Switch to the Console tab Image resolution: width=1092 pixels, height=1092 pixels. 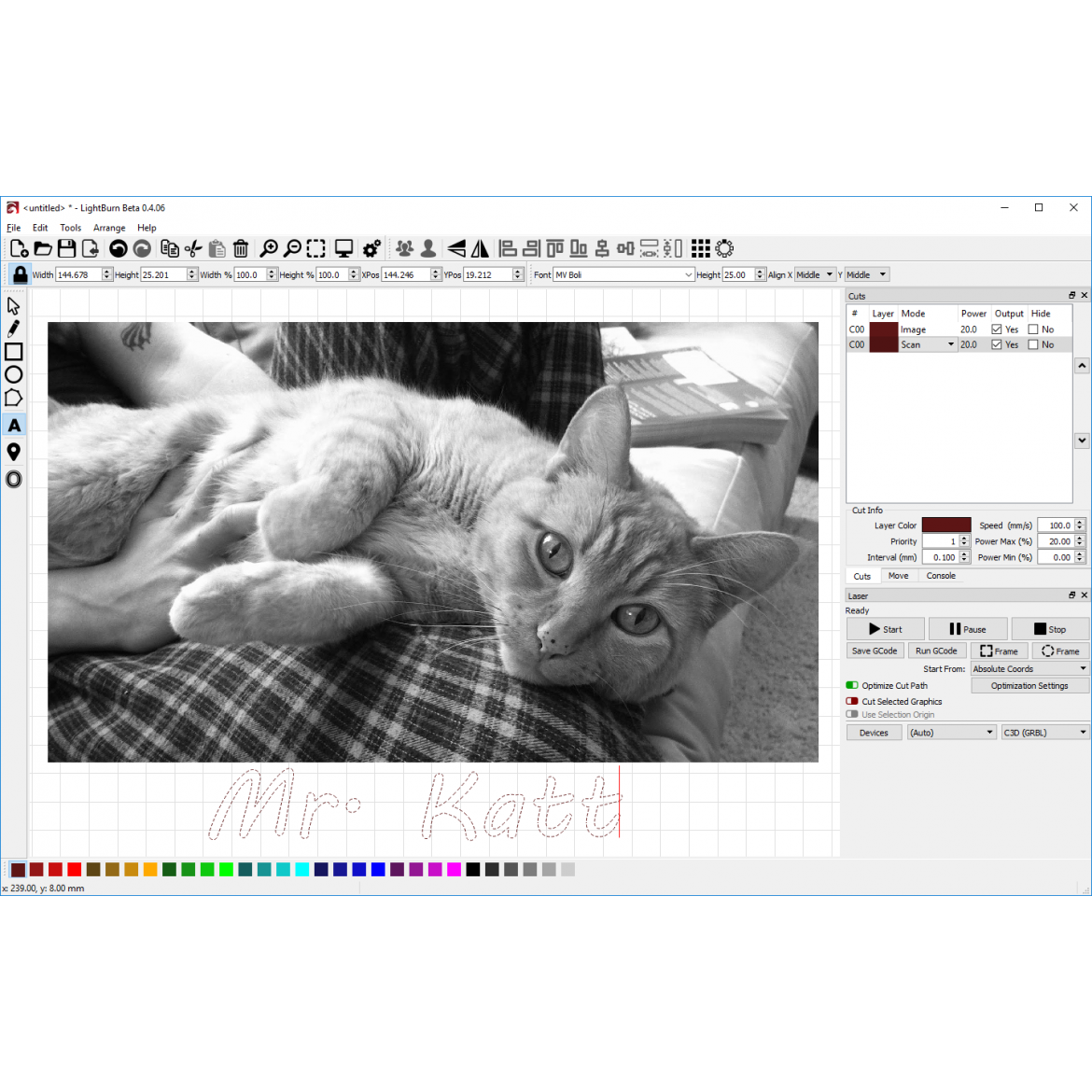tap(941, 576)
